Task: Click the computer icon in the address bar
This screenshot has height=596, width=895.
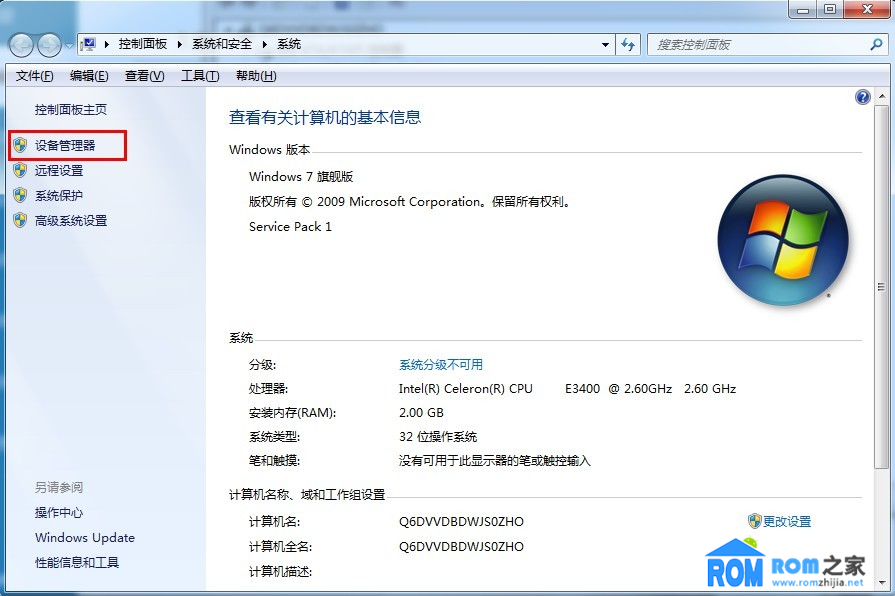Action: [88, 45]
